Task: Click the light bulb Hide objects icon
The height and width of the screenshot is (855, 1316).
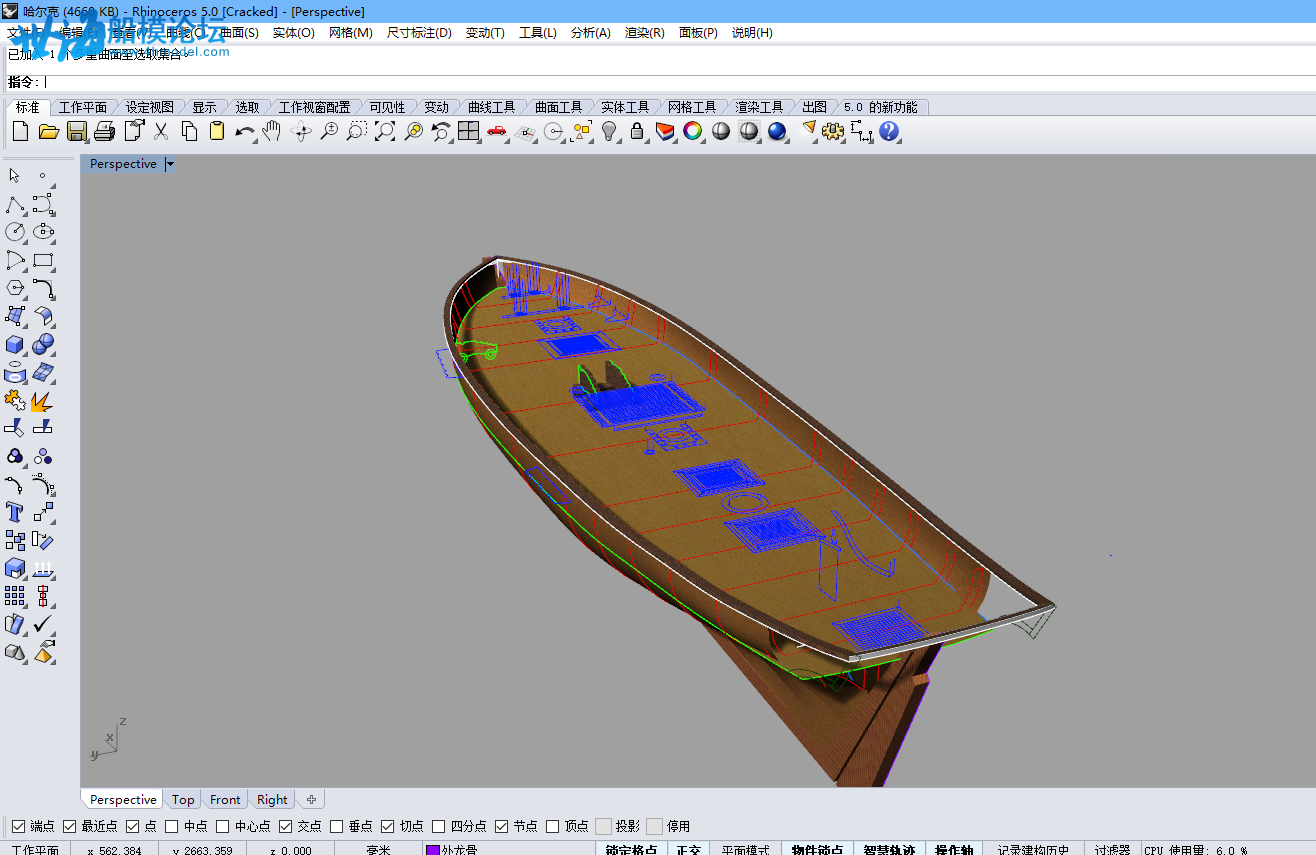Action: [x=609, y=131]
